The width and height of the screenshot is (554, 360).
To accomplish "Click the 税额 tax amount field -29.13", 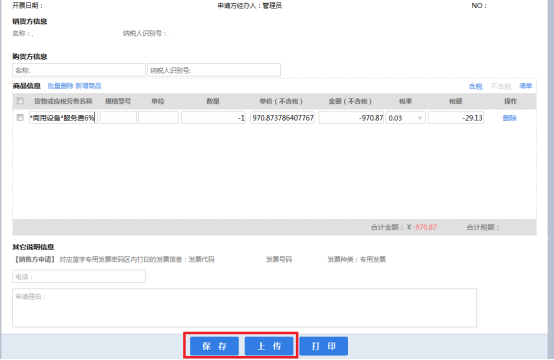I will pyautogui.click(x=456, y=118).
